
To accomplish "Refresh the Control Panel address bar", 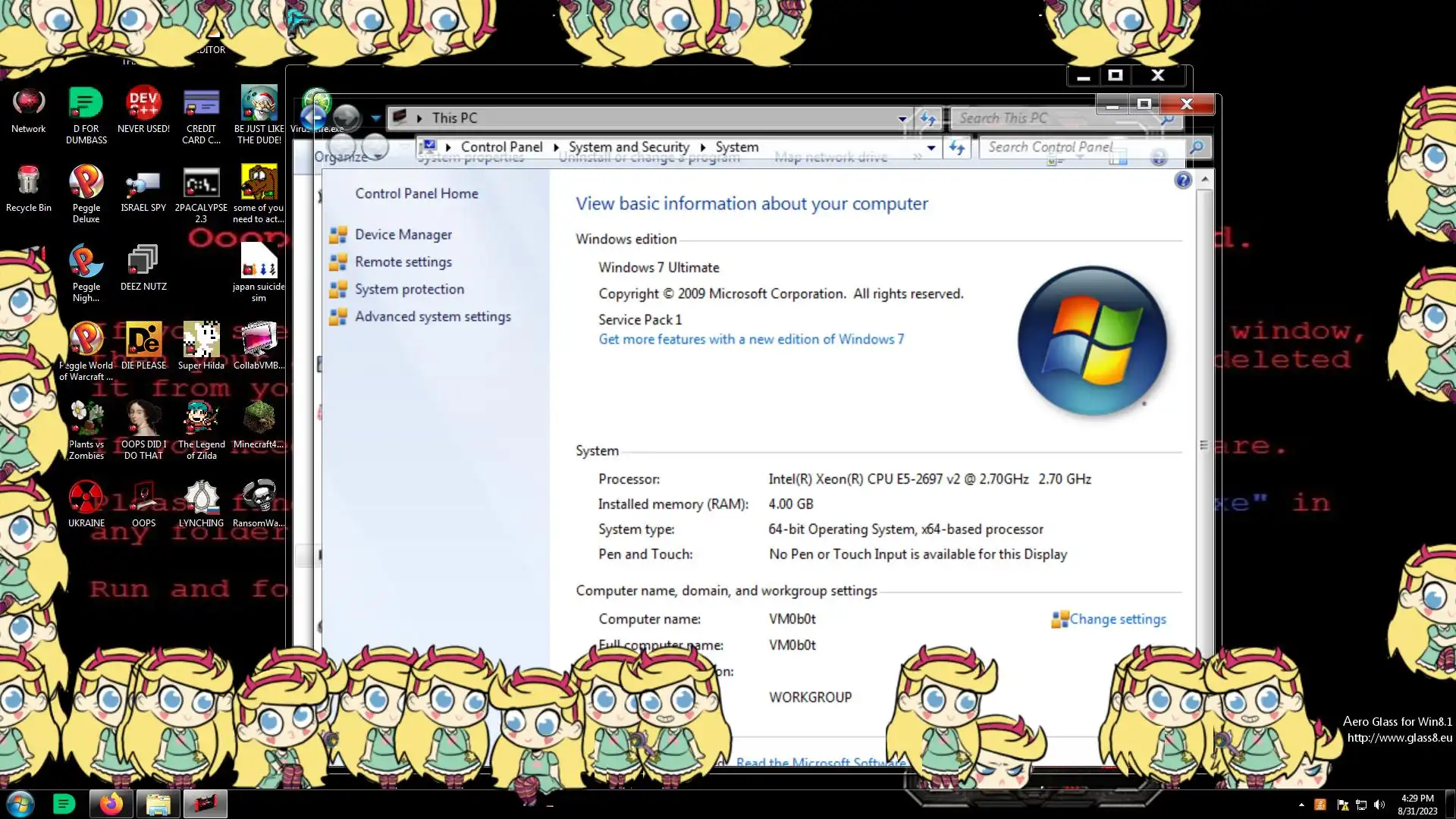I will (x=957, y=148).
